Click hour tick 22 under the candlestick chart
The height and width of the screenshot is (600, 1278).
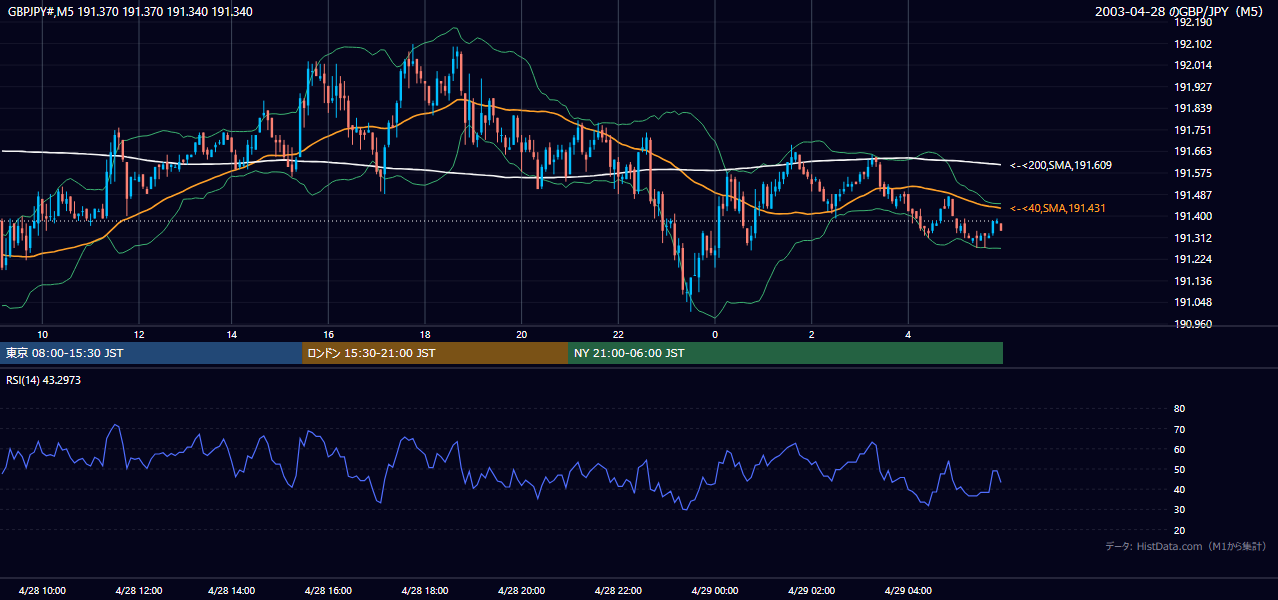tap(618, 334)
